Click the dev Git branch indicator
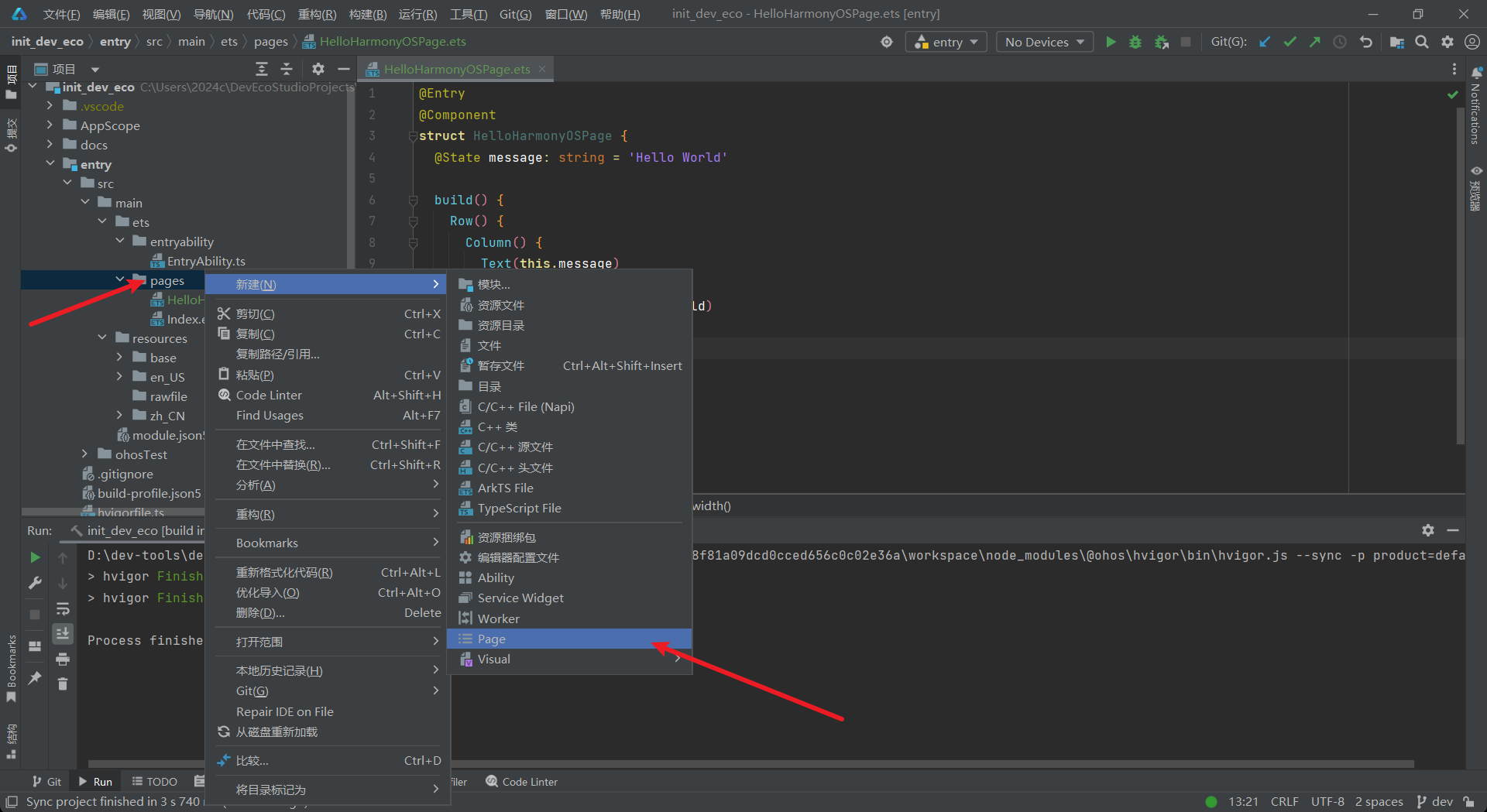Viewport: 1487px width, 812px height. click(x=1435, y=801)
